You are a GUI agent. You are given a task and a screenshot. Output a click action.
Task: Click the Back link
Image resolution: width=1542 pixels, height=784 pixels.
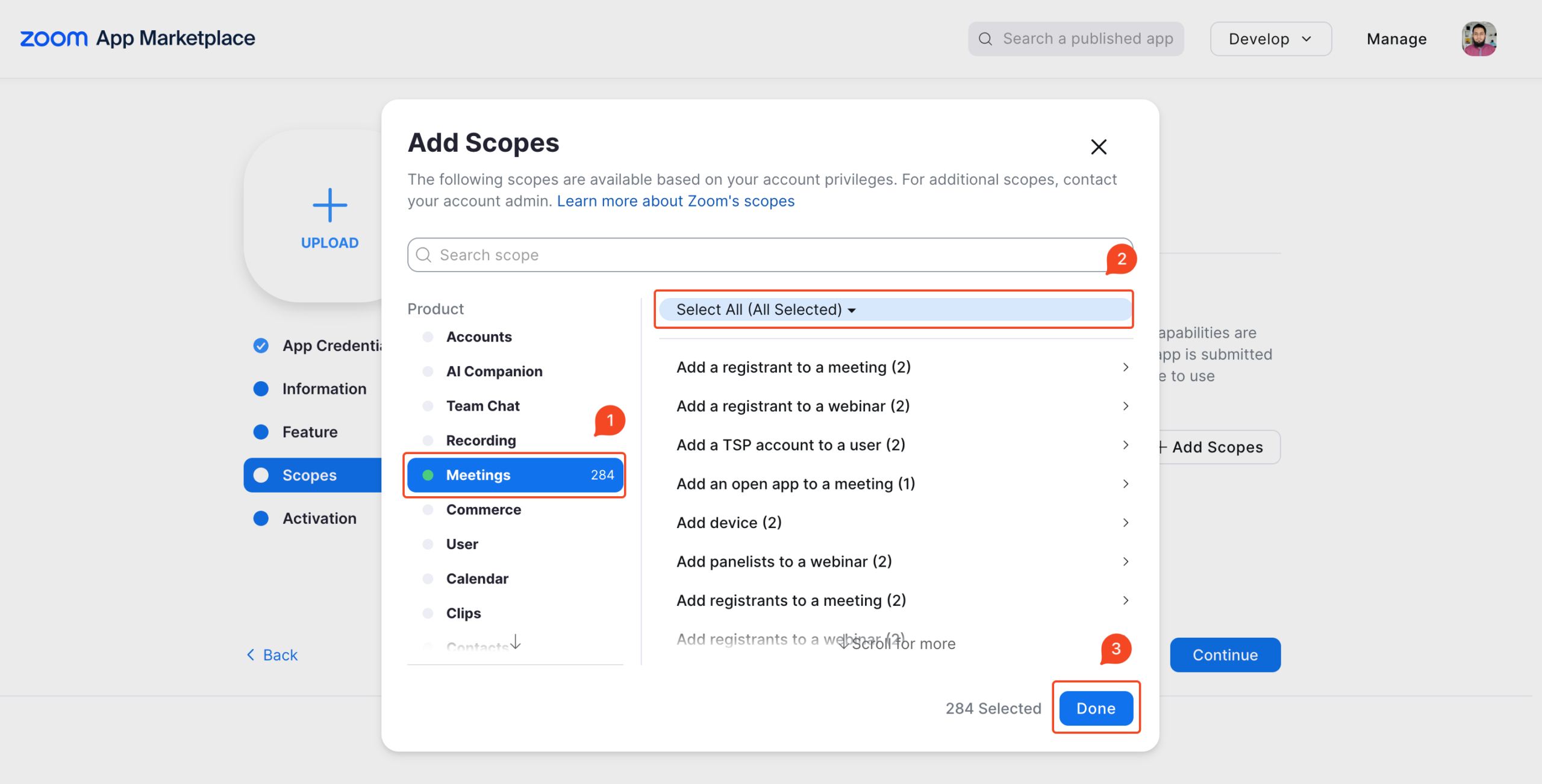(x=272, y=655)
